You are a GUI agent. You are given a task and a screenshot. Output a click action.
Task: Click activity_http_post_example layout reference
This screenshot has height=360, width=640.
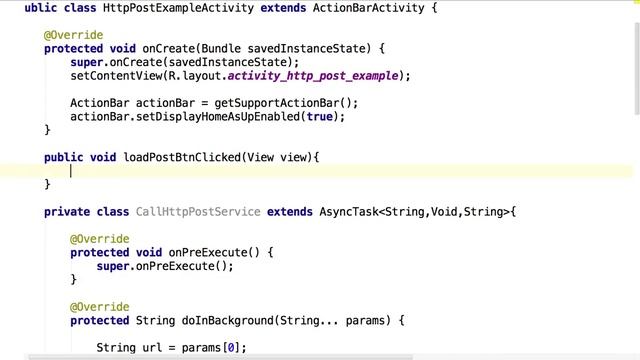coord(313,76)
